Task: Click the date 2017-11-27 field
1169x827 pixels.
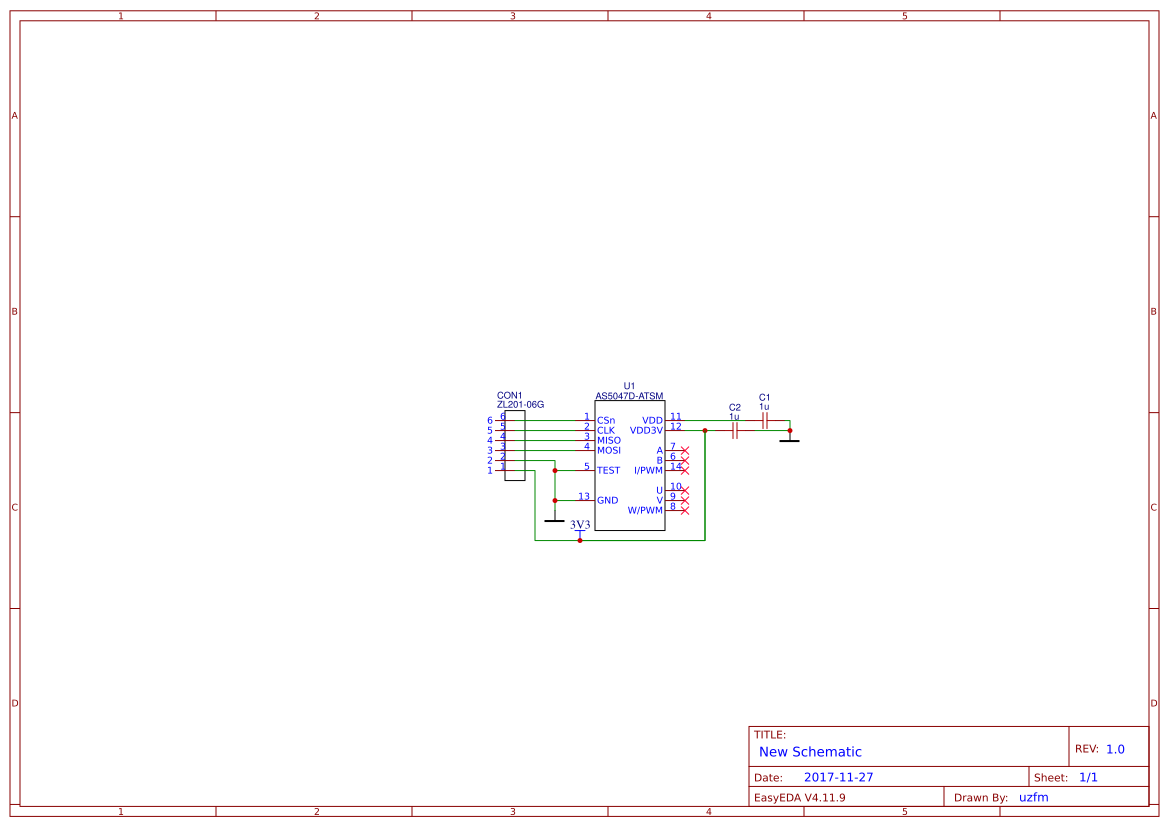Action: point(840,776)
